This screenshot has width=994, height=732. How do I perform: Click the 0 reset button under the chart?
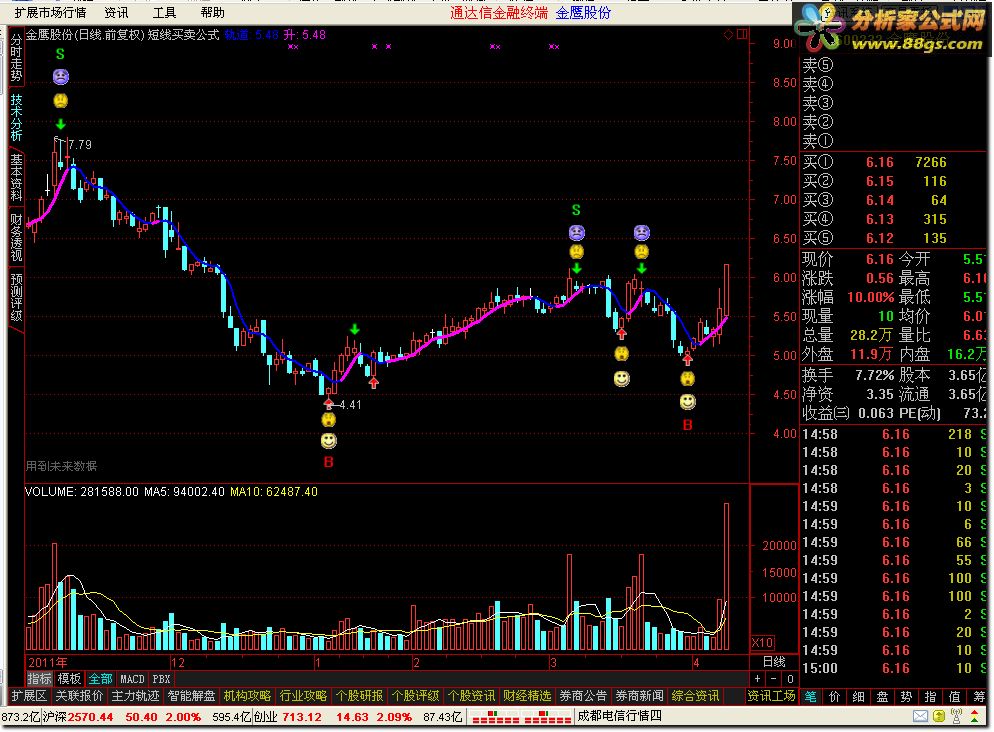tap(790, 679)
